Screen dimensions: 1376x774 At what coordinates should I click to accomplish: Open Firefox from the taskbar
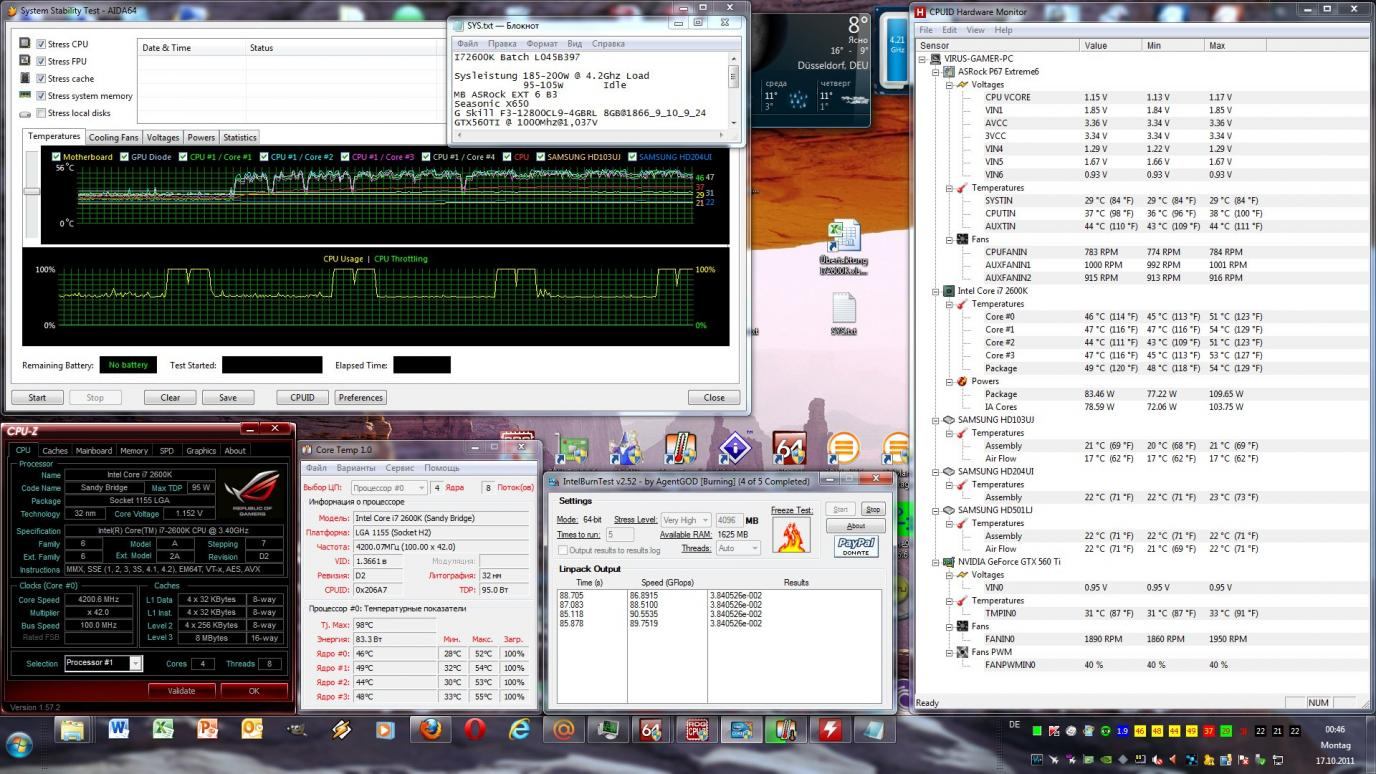(x=431, y=730)
